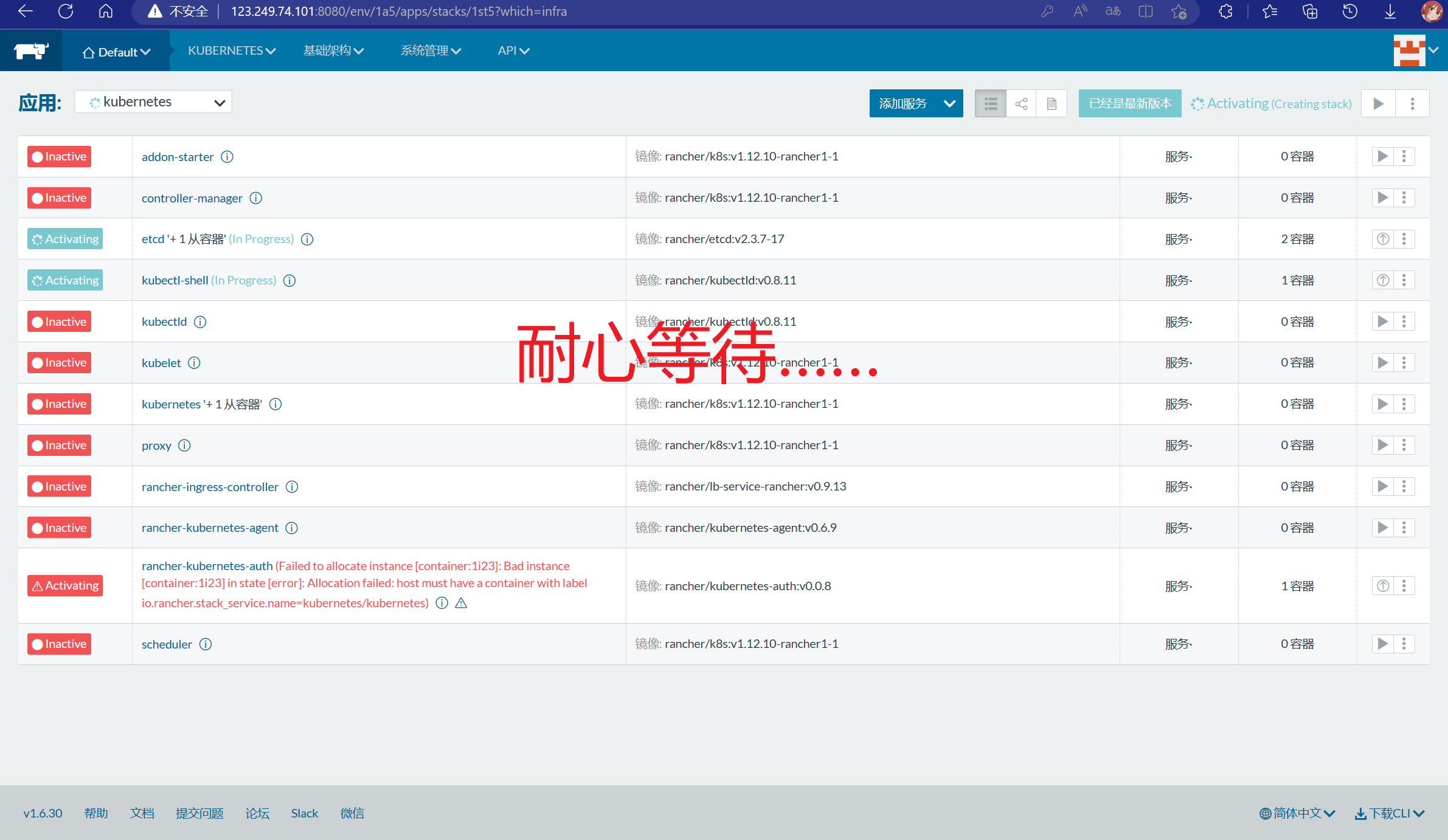Click the 已经是最新版本 button
This screenshot has height=840, width=1448.
(x=1129, y=104)
